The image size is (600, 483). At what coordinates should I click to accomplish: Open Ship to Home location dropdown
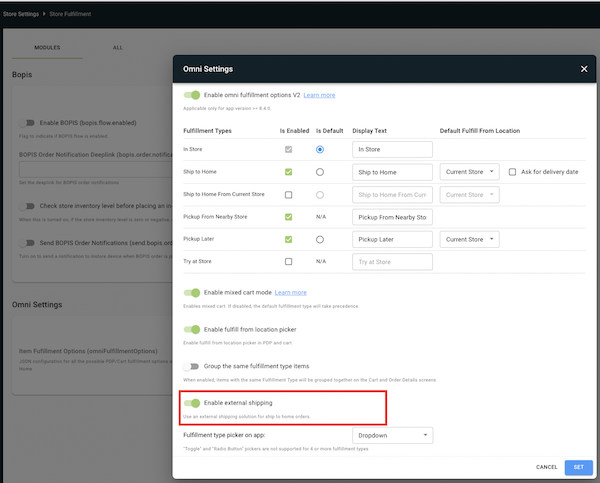coord(470,172)
